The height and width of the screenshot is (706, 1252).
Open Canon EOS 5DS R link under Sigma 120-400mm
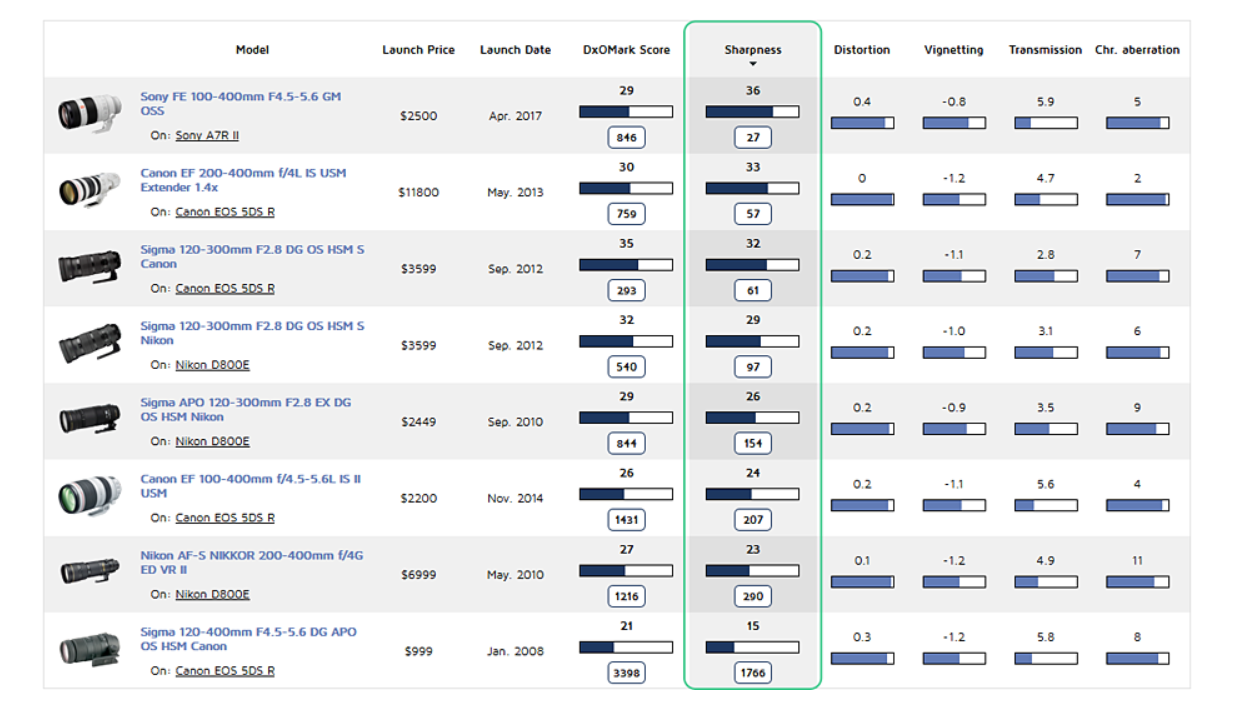tap(225, 671)
